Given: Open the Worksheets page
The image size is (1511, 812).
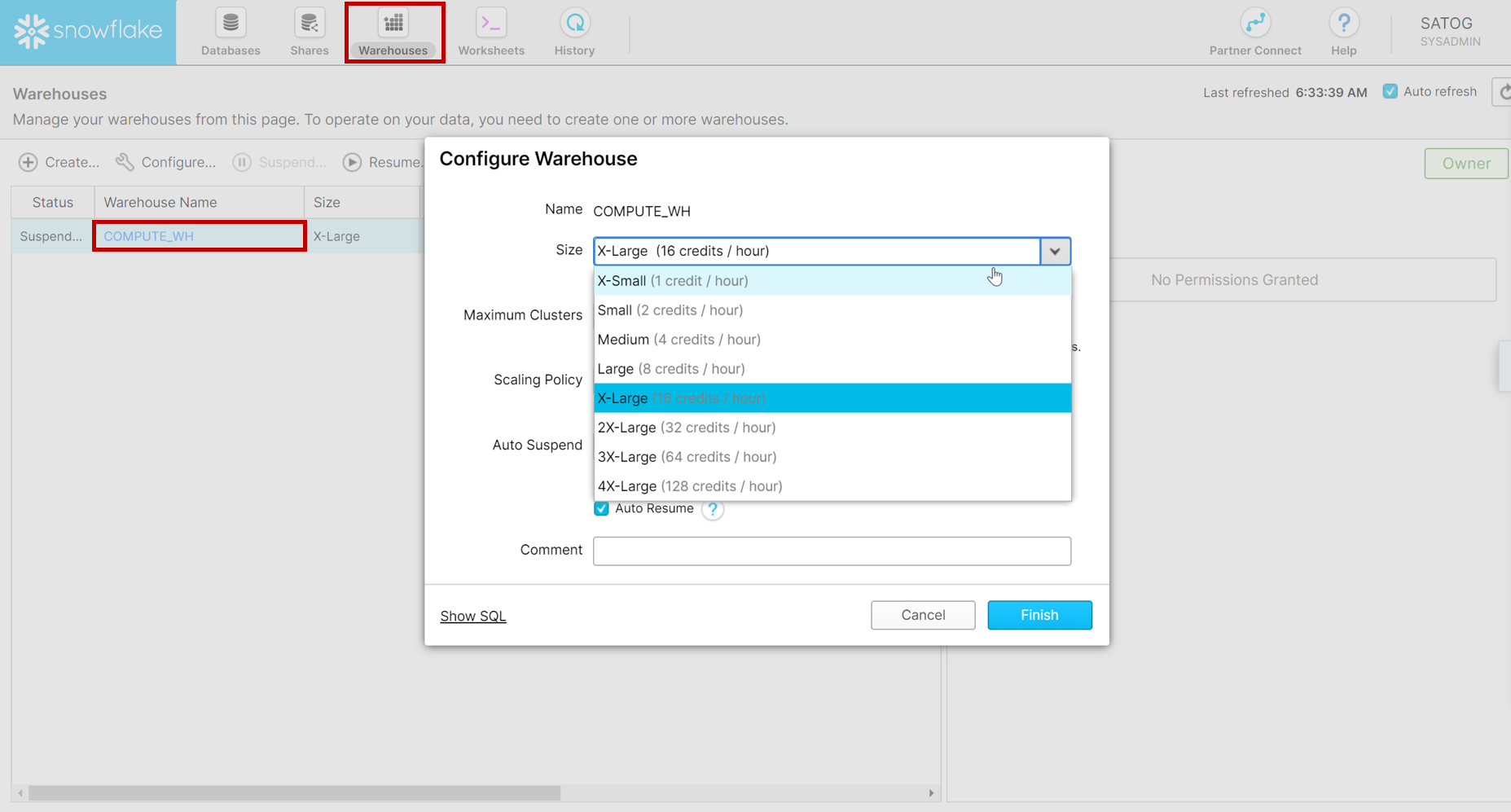Looking at the screenshot, I should pos(491,33).
